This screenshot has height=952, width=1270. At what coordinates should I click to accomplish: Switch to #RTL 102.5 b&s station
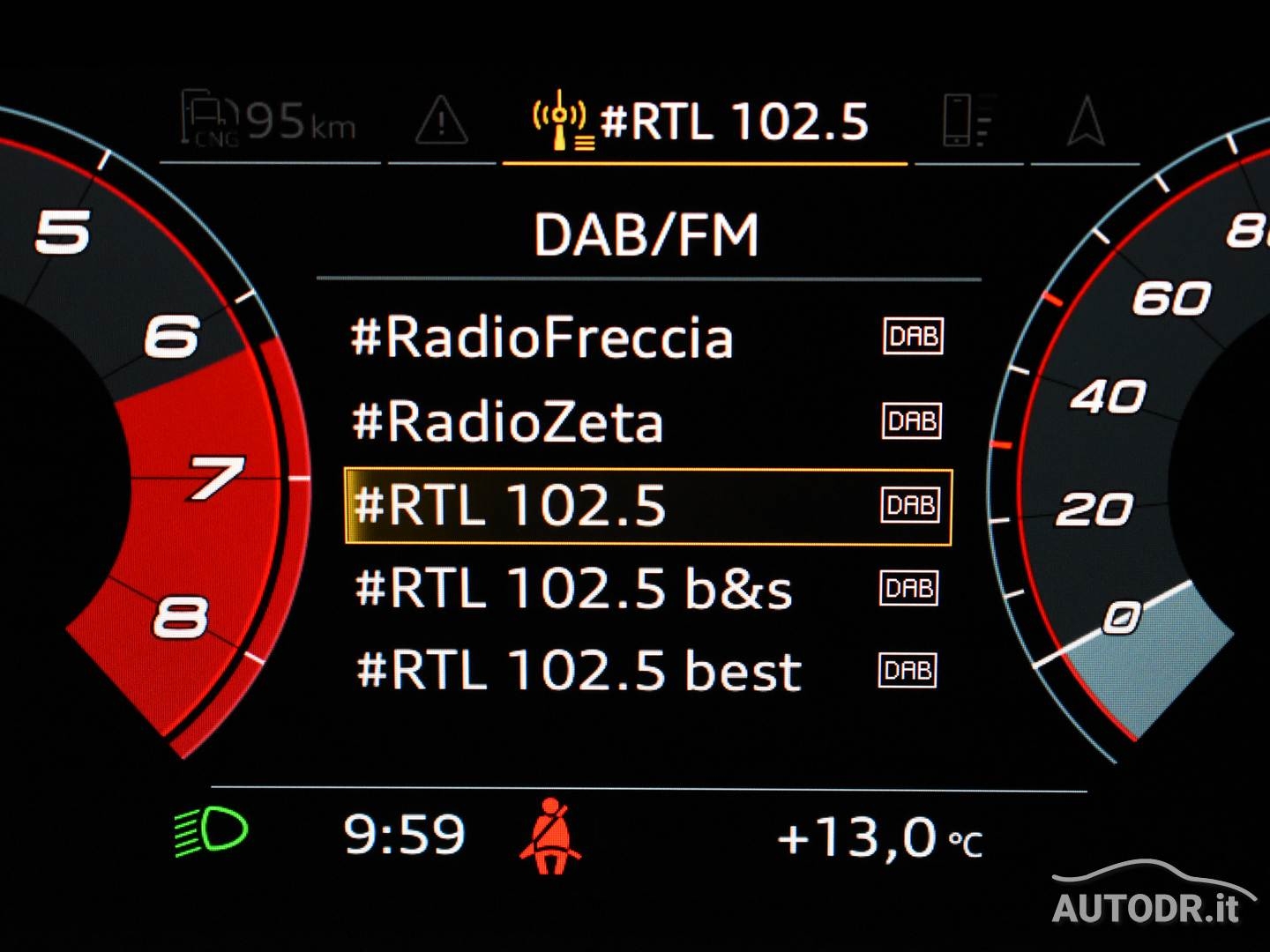pos(573,589)
